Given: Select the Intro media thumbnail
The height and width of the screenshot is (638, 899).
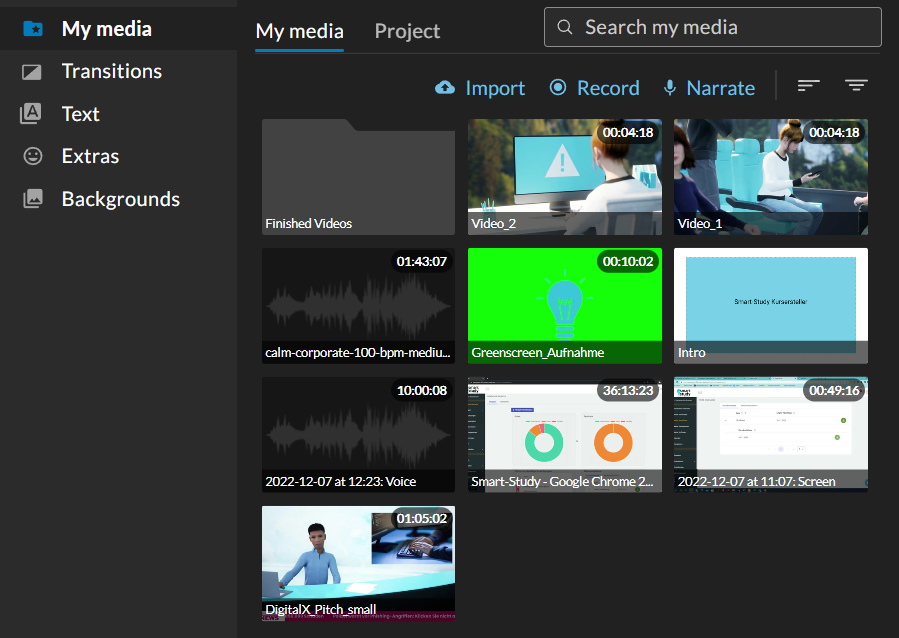Looking at the screenshot, I should pyautogui.click(x=770, y=305).
